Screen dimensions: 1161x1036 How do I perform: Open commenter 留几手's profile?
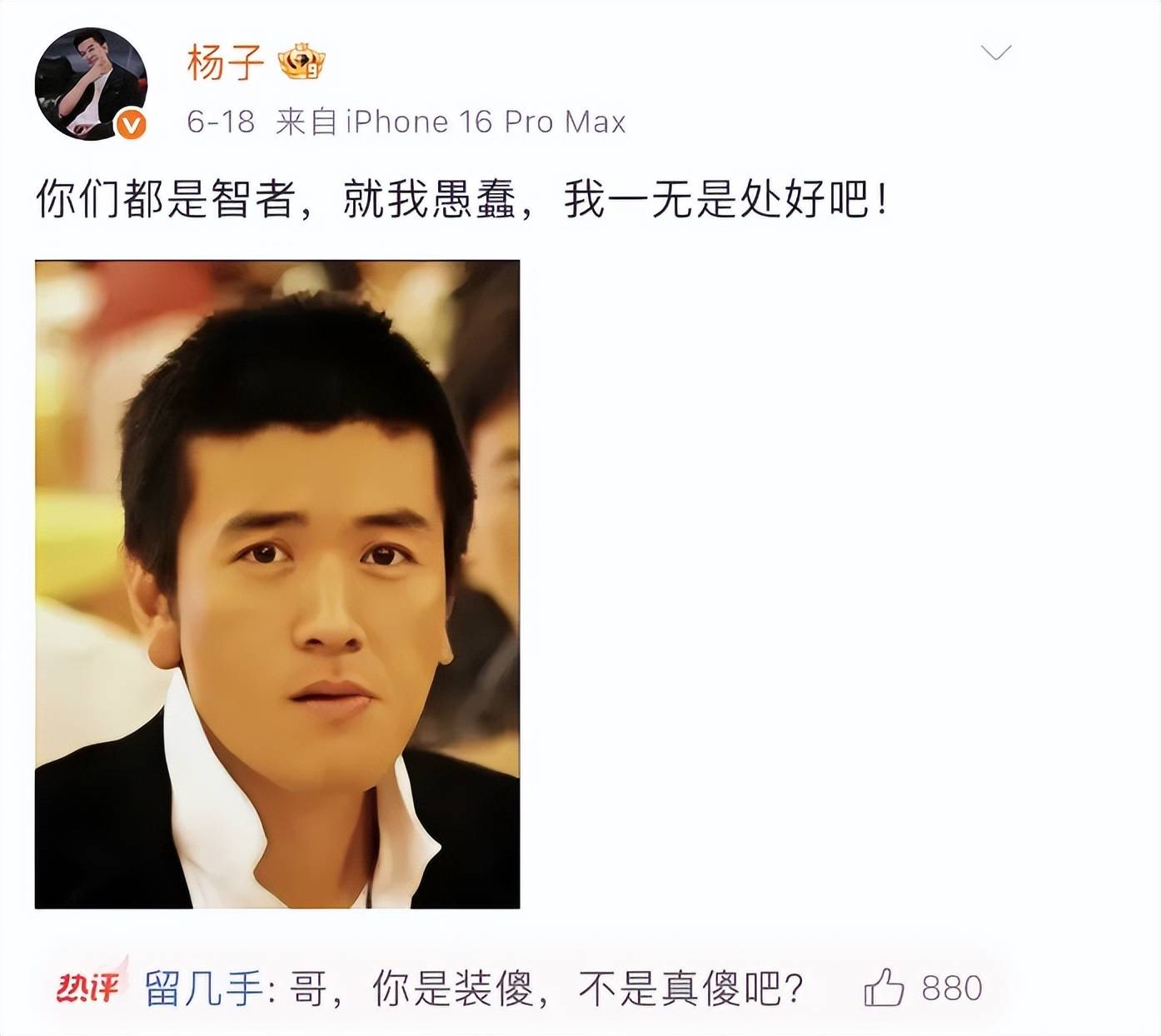pos(203,989)
